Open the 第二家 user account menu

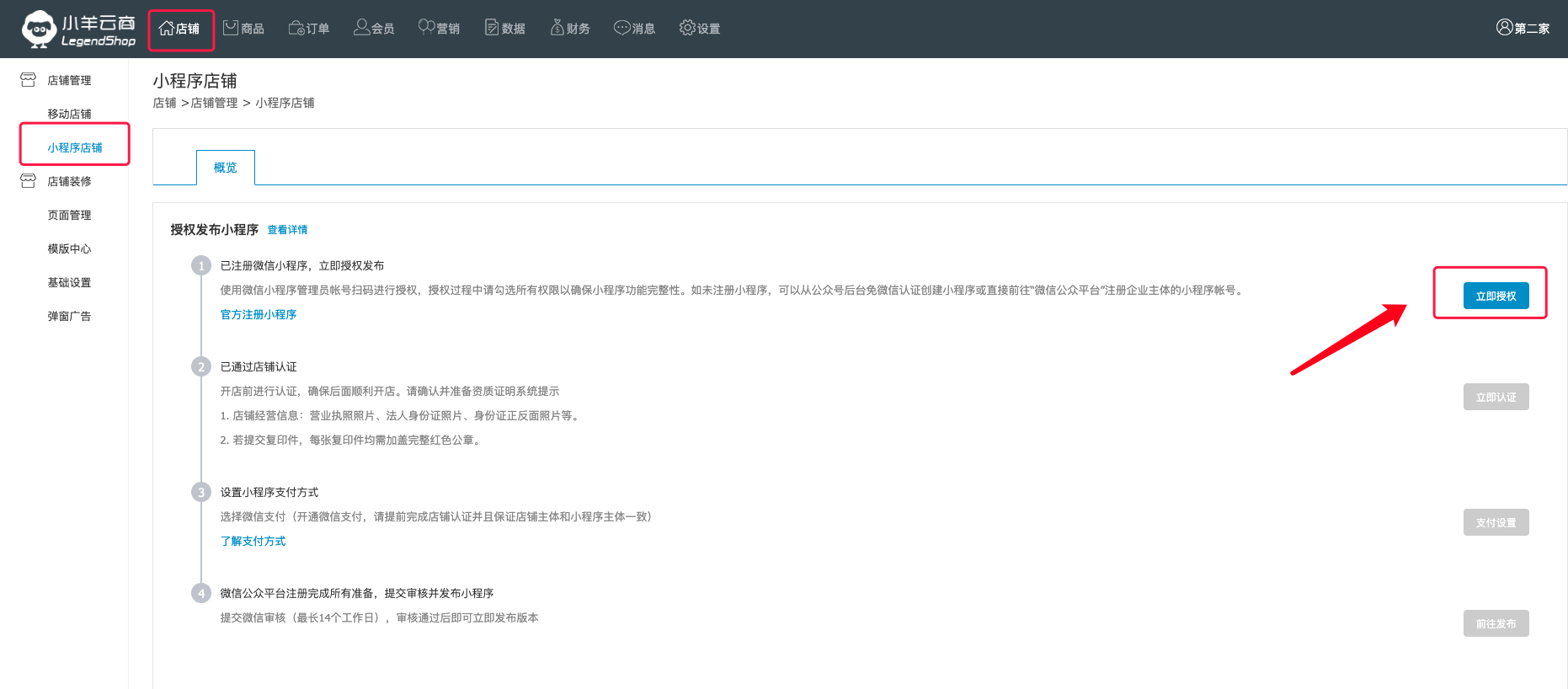(x=1523, y=29)
